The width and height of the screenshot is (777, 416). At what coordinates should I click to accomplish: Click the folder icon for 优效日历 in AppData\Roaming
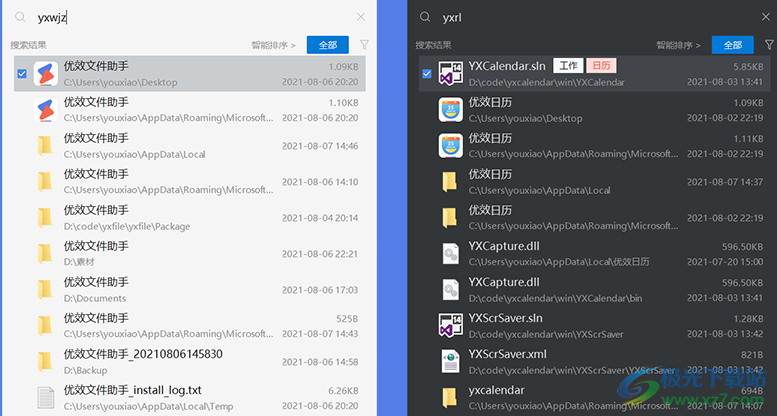tap(449, 218)
